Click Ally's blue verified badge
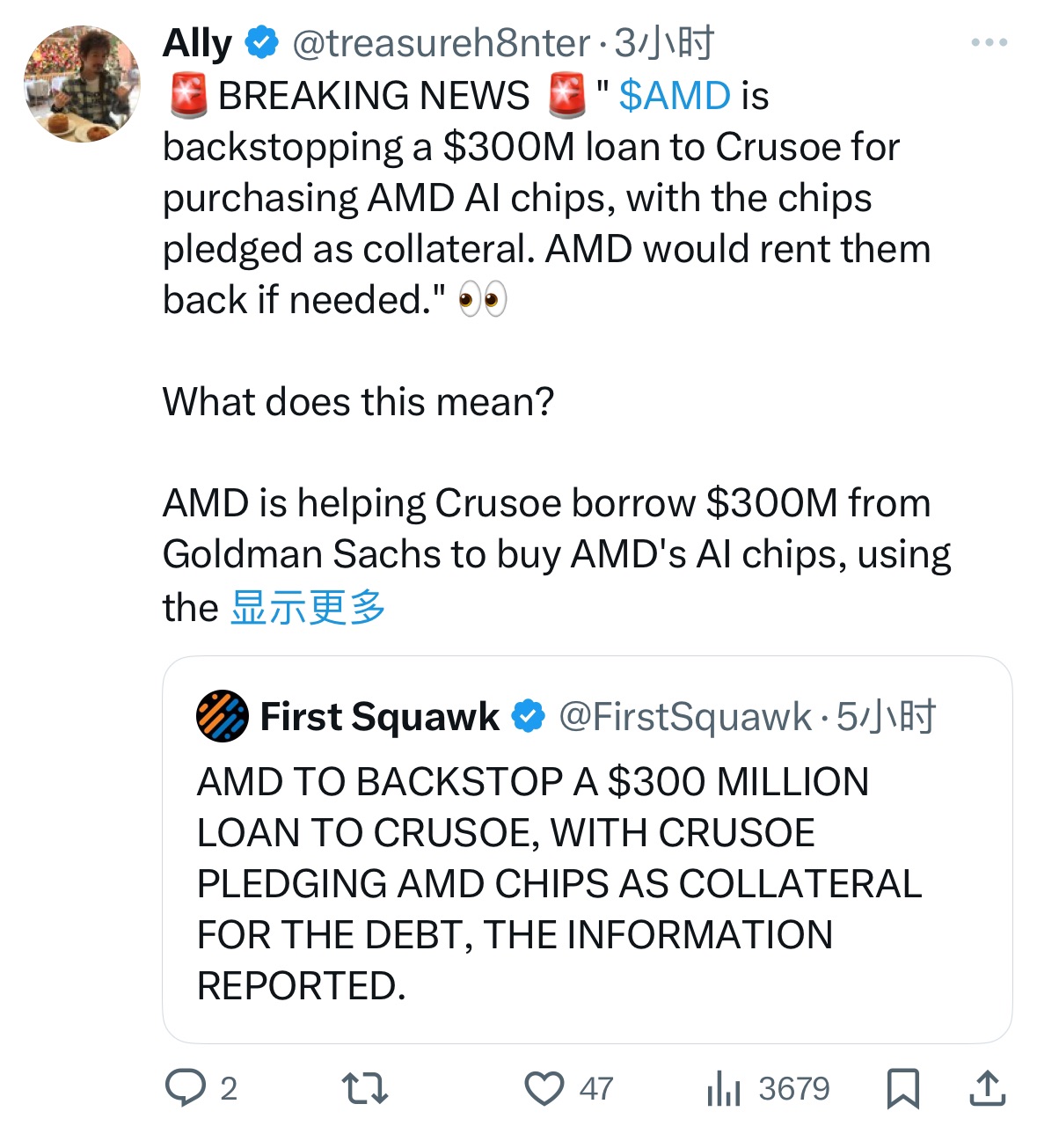 click(x=261, y=42)
